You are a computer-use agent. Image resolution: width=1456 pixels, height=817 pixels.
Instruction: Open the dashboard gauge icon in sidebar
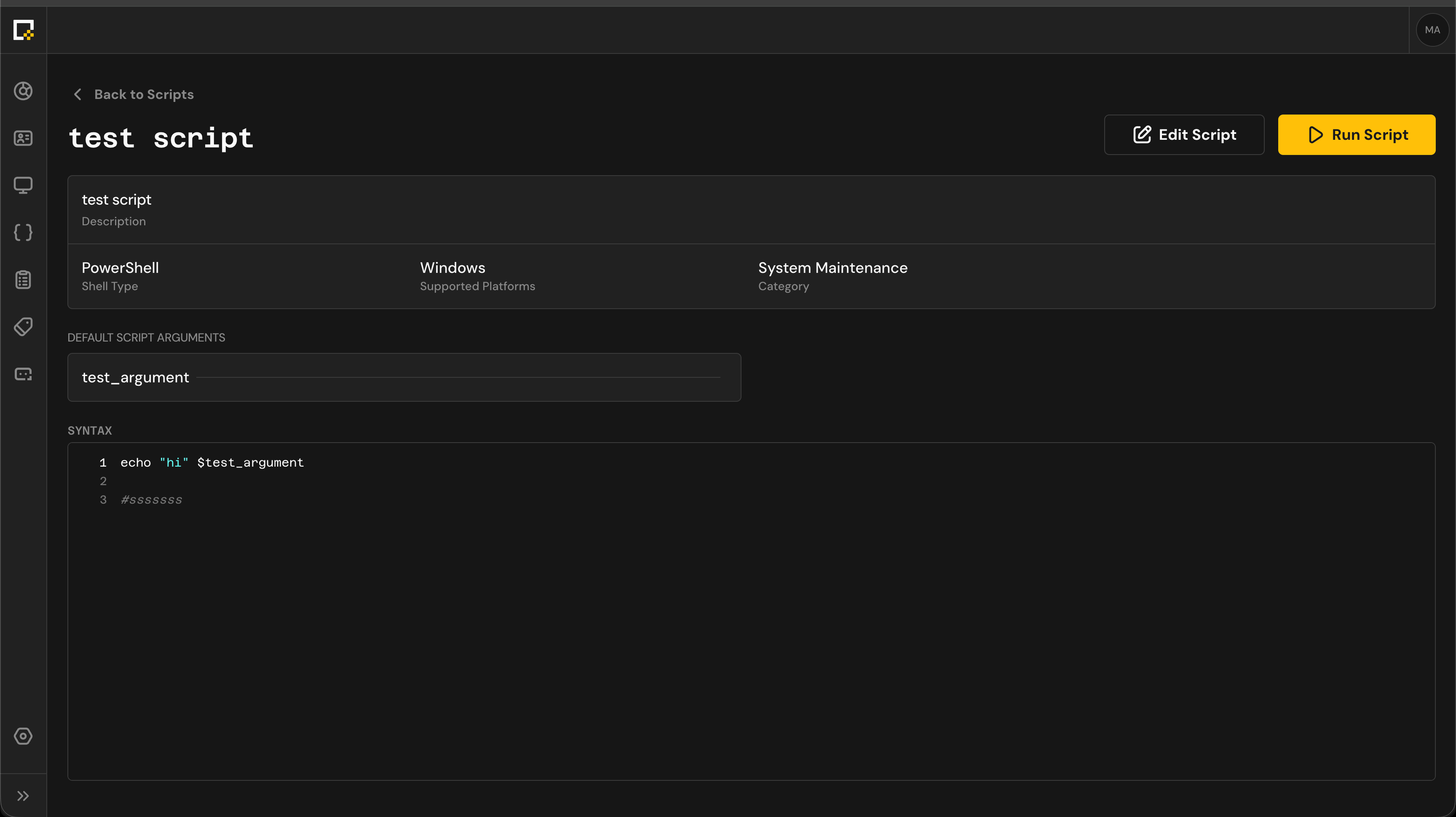click(x=23, y=91)
